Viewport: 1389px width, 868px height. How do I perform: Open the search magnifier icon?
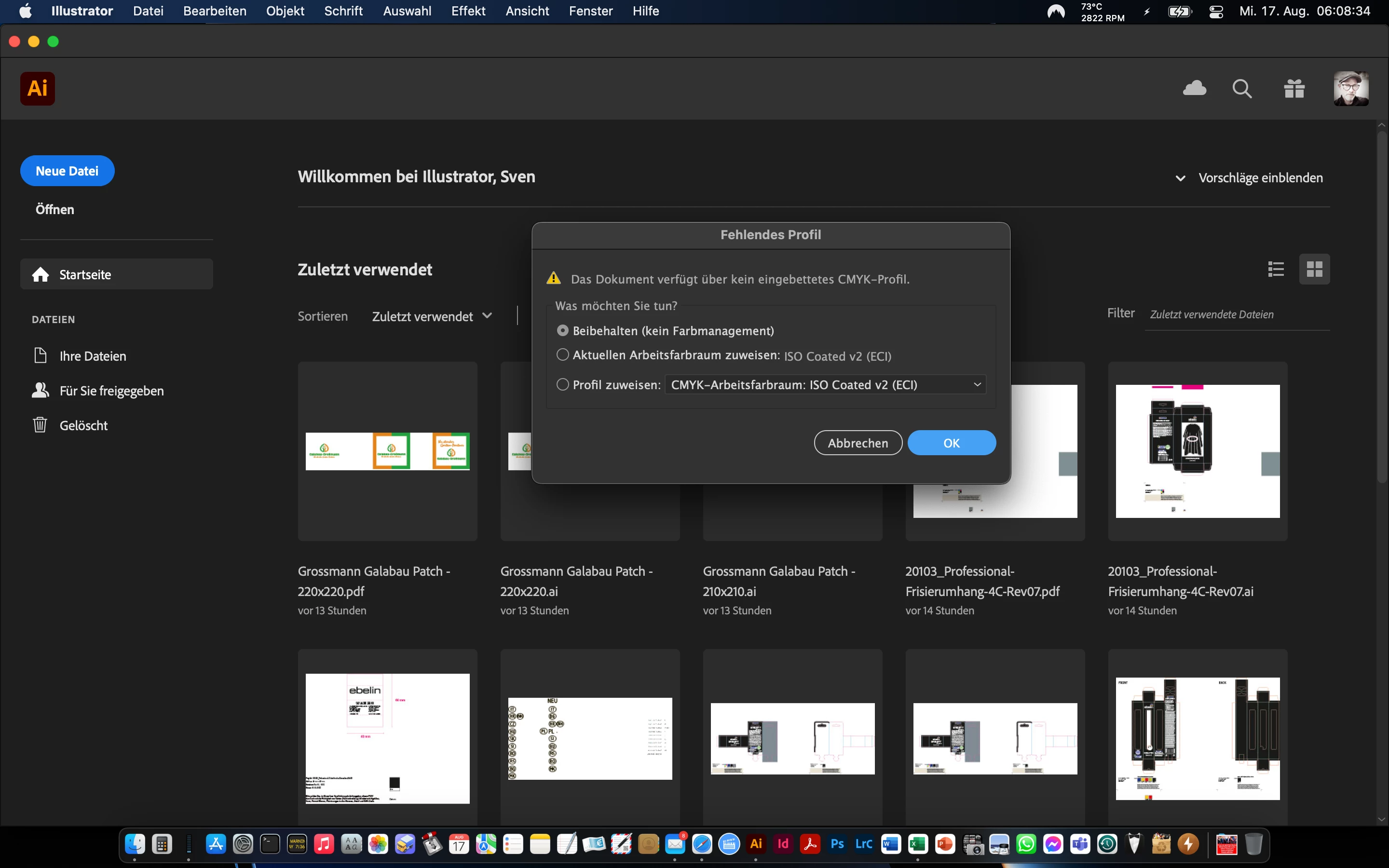(x=1242, y=89)
